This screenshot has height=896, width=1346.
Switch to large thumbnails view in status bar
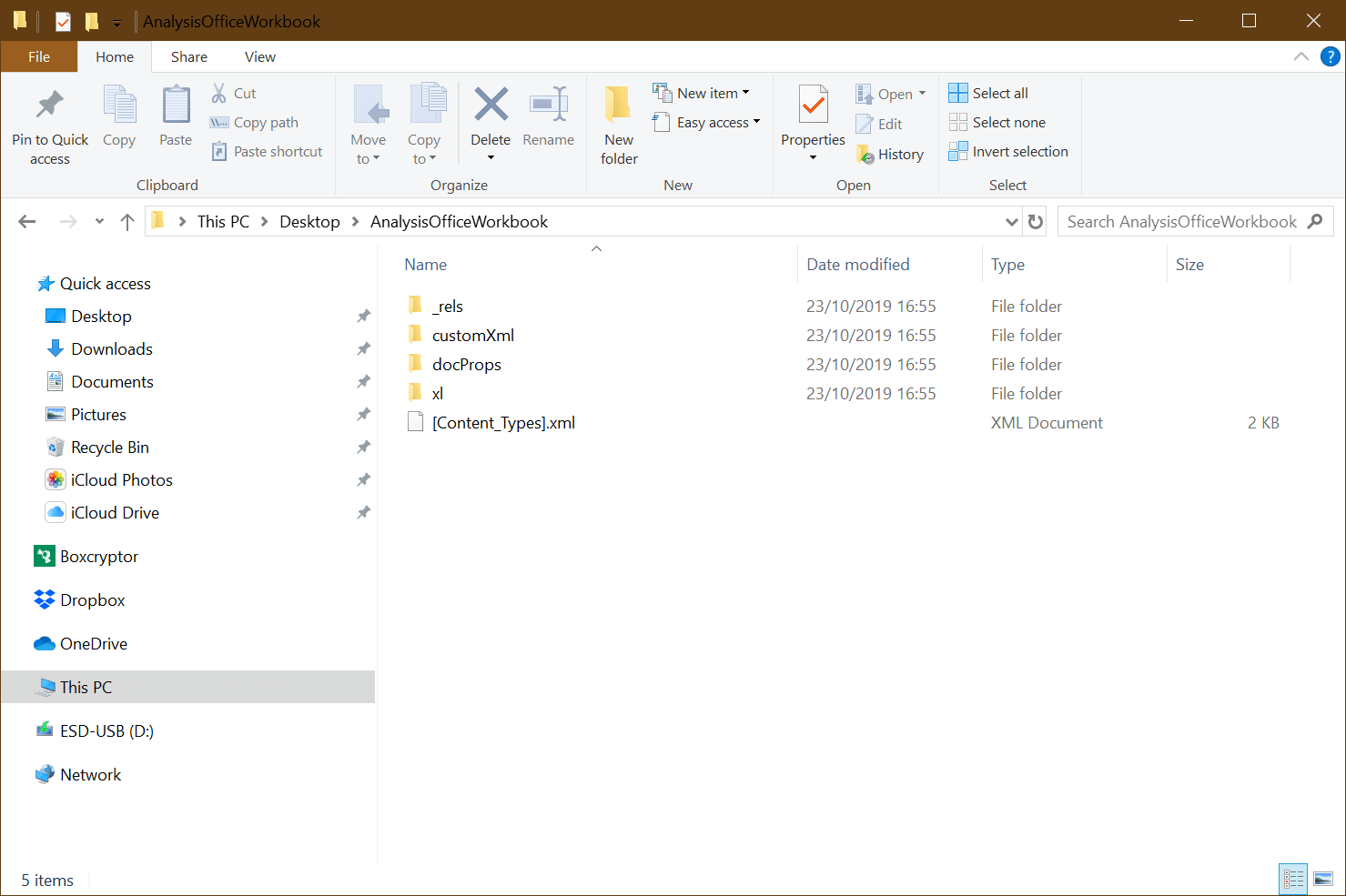(x=1324, y=878)
